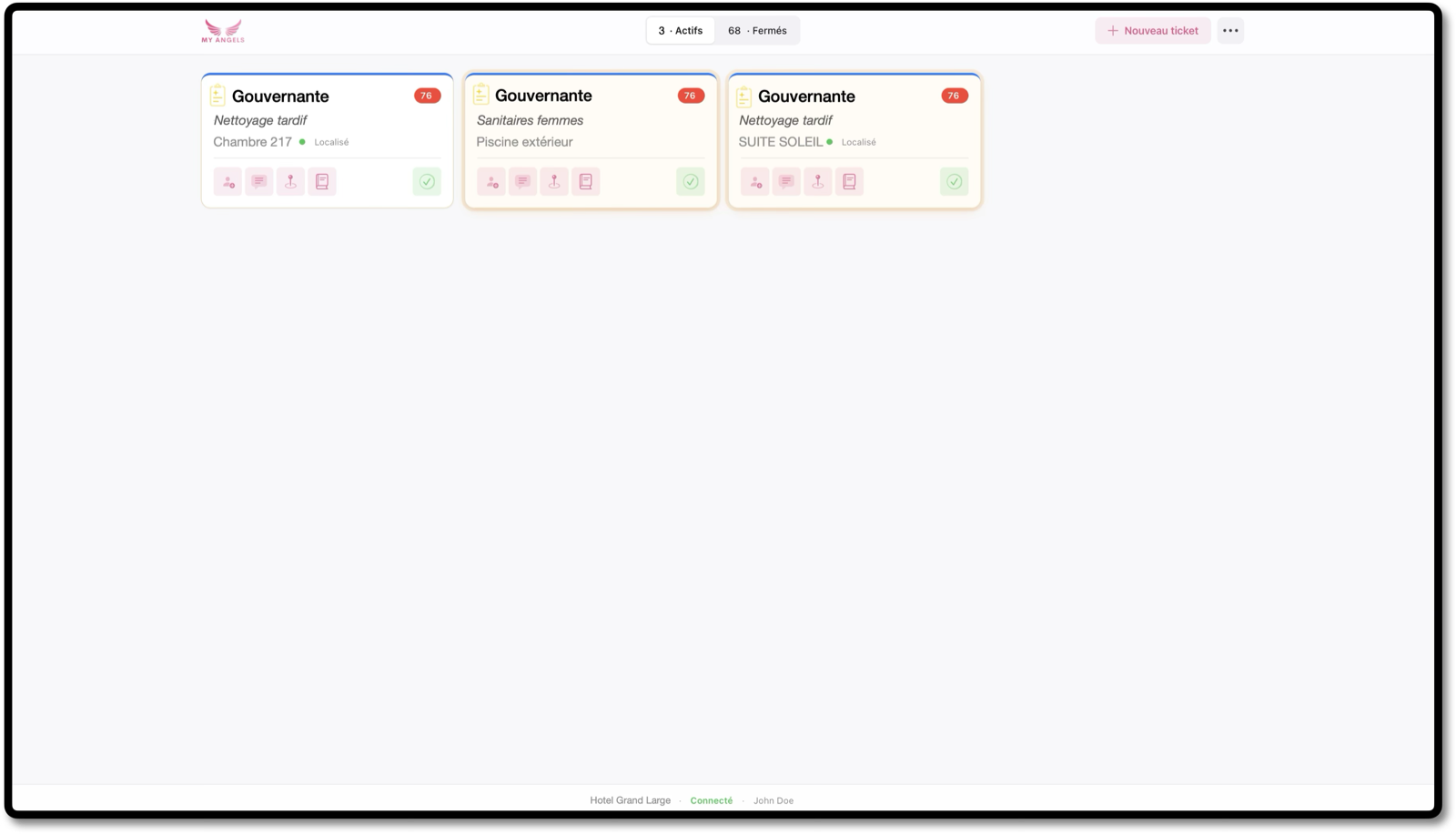
Task: Switch to the 3 Actifs tab
Action: (681, 31)
